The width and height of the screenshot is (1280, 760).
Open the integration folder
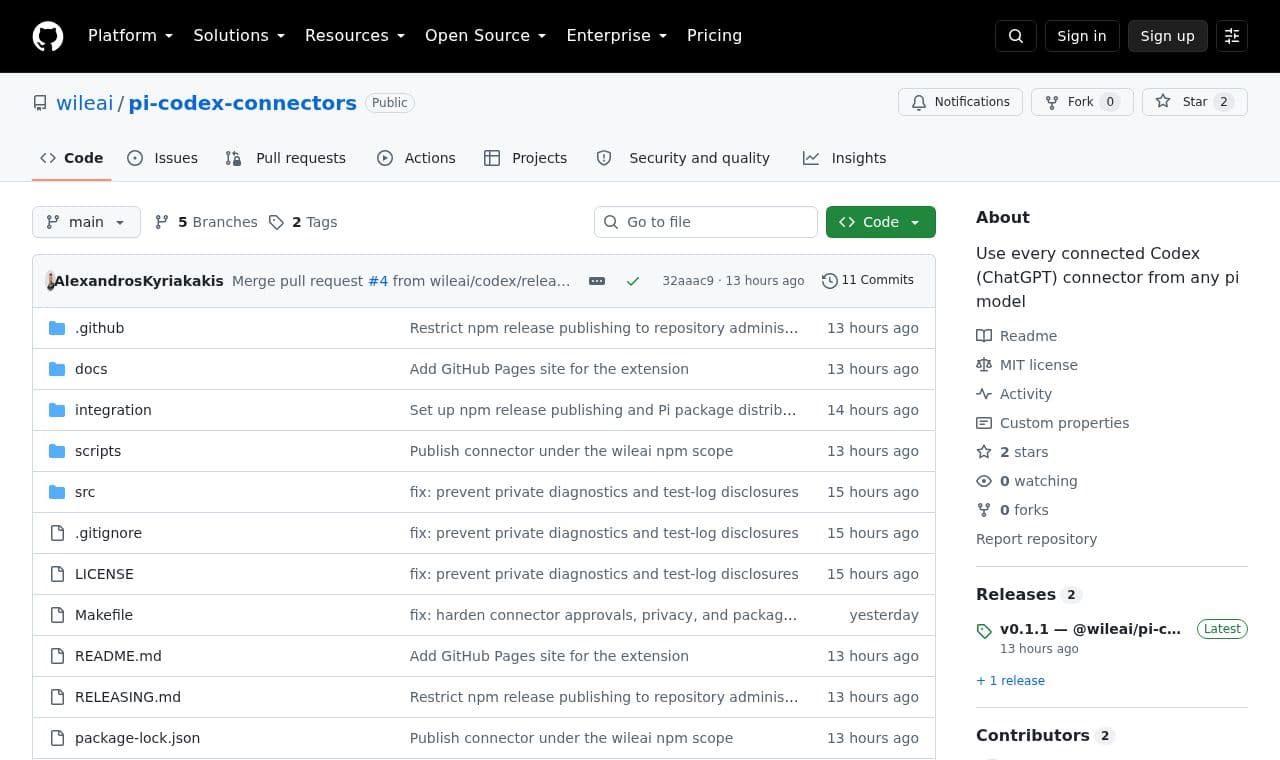(113, 410)
